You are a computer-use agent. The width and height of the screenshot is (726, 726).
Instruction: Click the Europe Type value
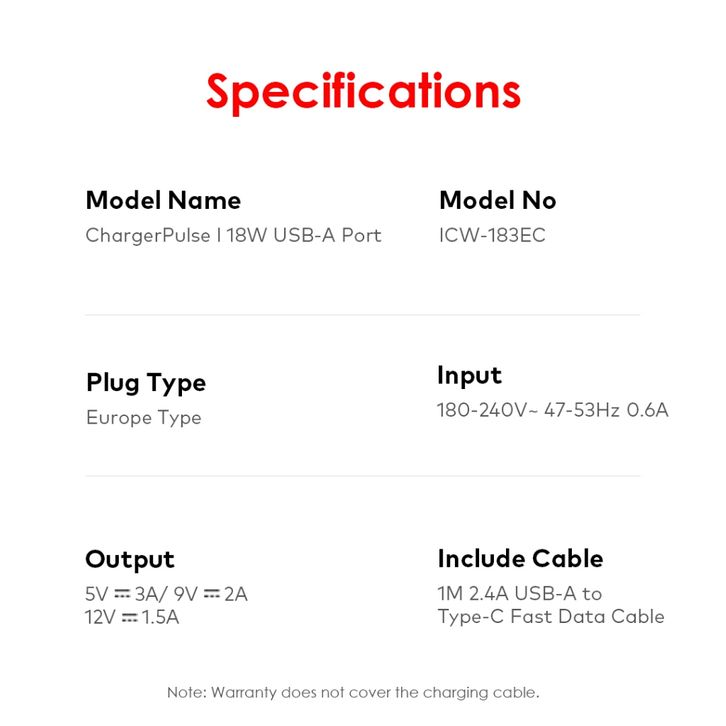point(143,418)
